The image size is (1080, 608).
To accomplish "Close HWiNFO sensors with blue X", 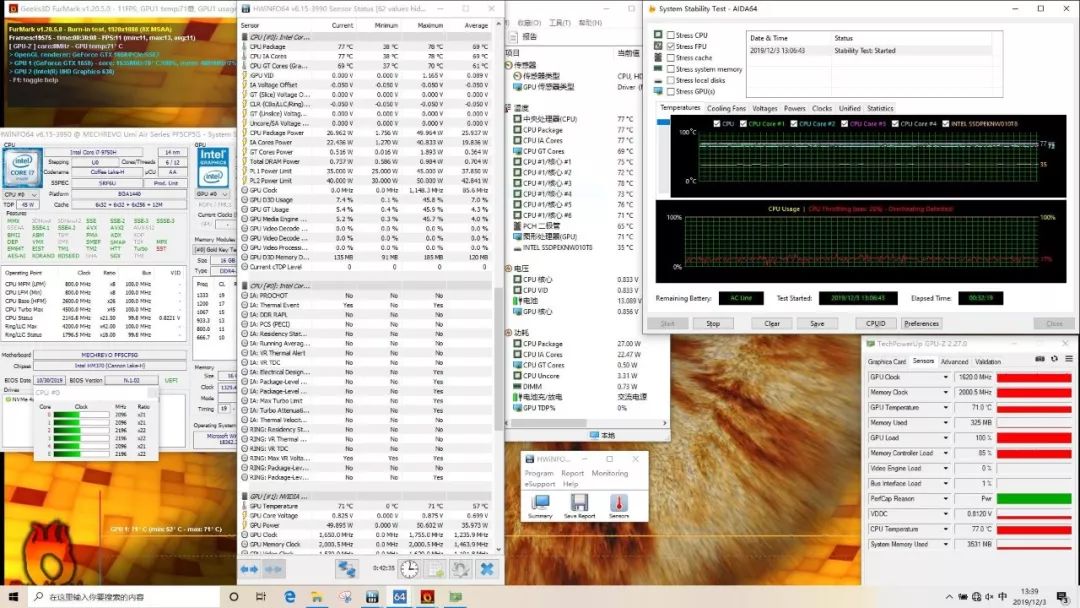I will 487,569.
